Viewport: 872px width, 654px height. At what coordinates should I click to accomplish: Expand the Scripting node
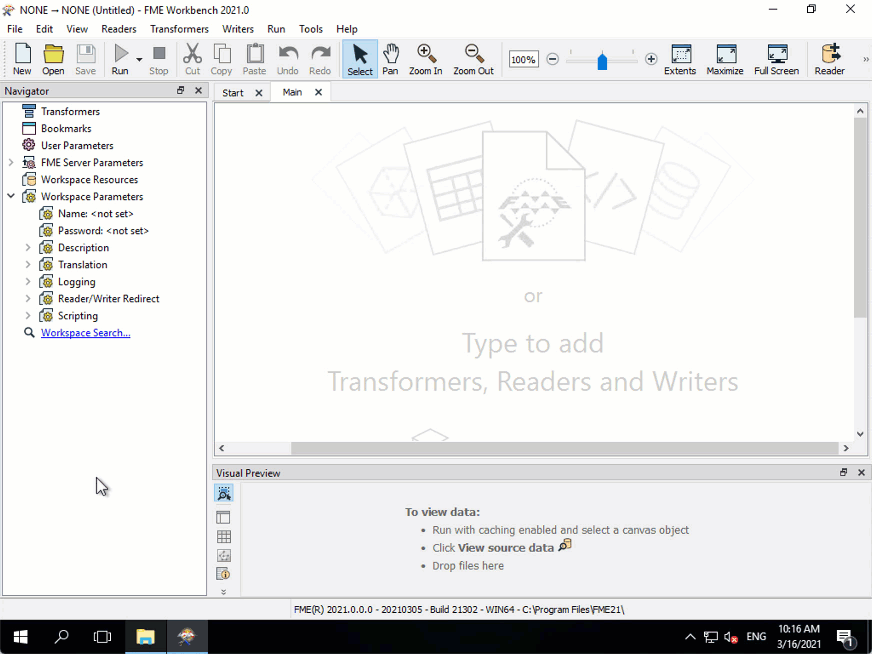[28, 316]
